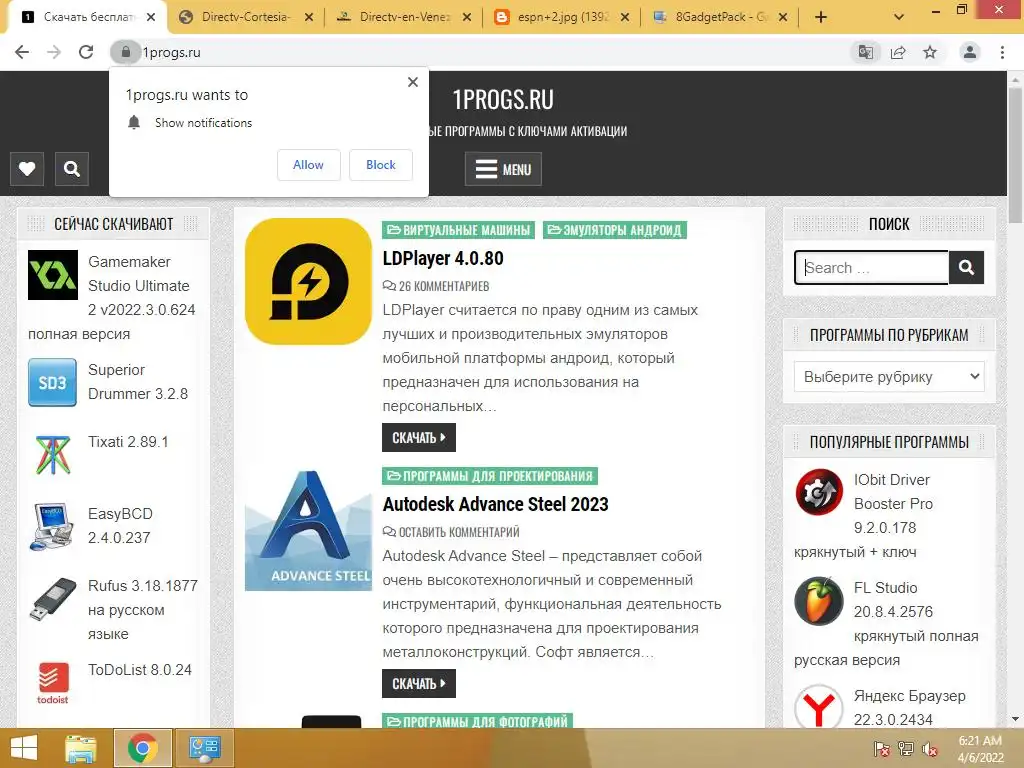Click the sidebar search submit magnifier

tap(967, 268)
